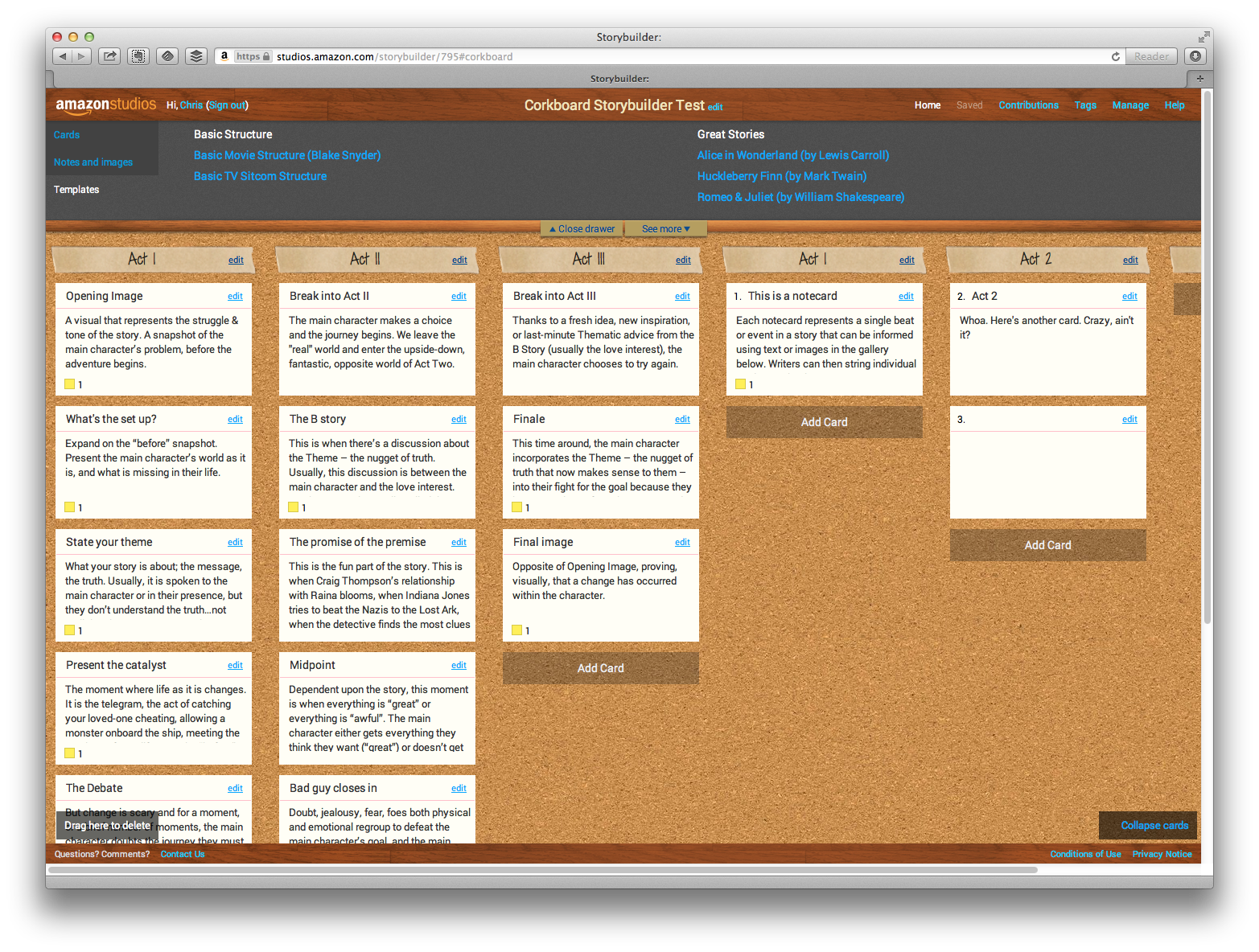This screenshot has height=952, width=1259.
Task: Close the templates drawer
Action: (582, 229)
